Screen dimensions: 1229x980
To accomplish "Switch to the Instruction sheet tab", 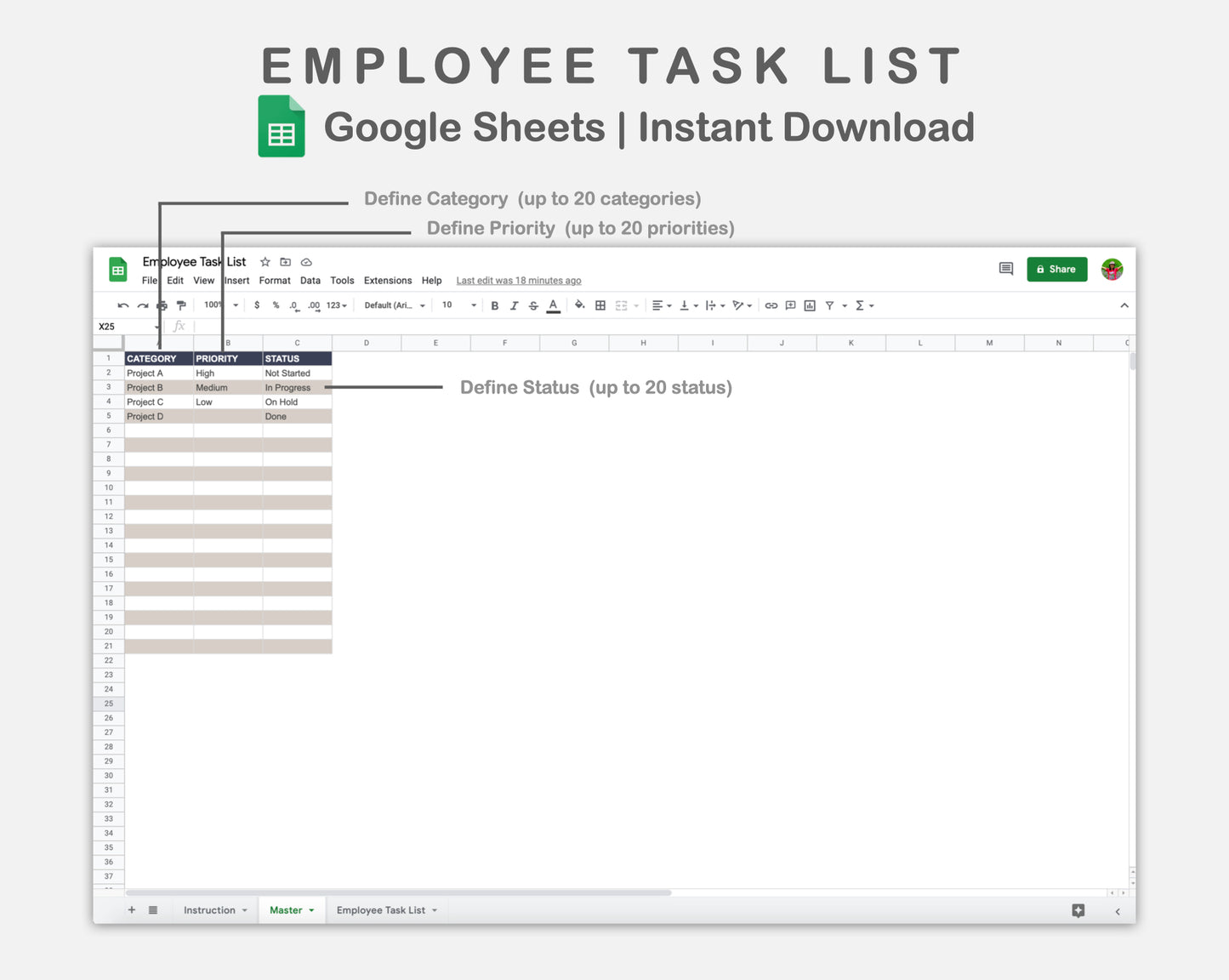I will coord(209,909).
